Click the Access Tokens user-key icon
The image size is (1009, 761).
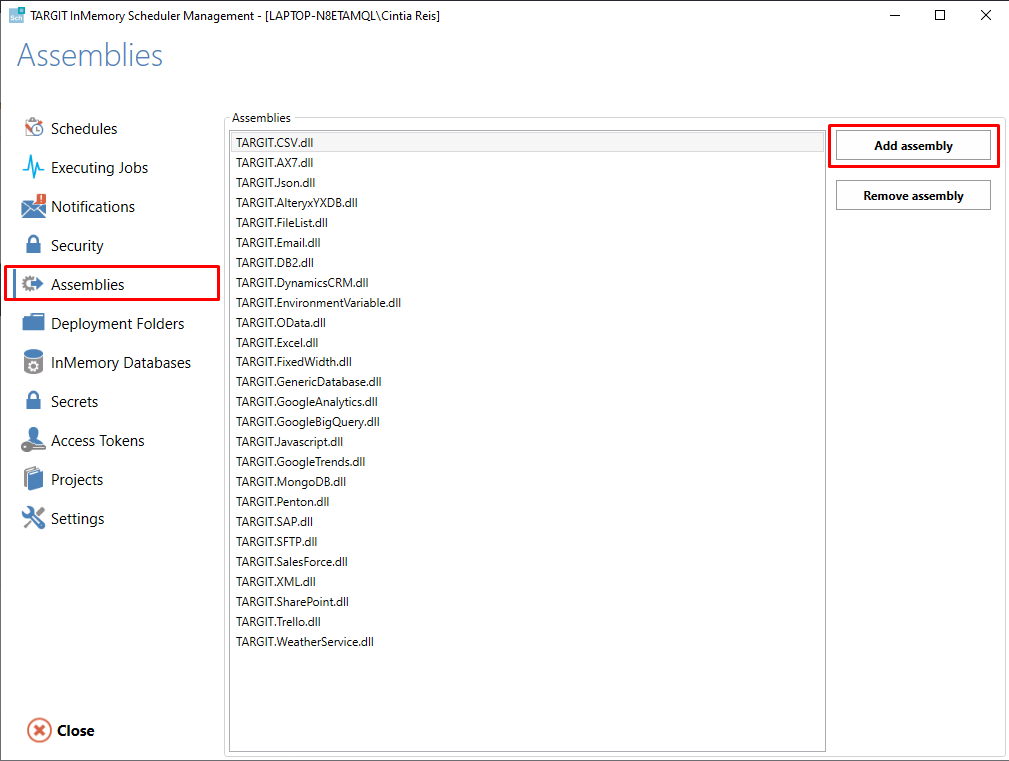[x=33, y=440]
